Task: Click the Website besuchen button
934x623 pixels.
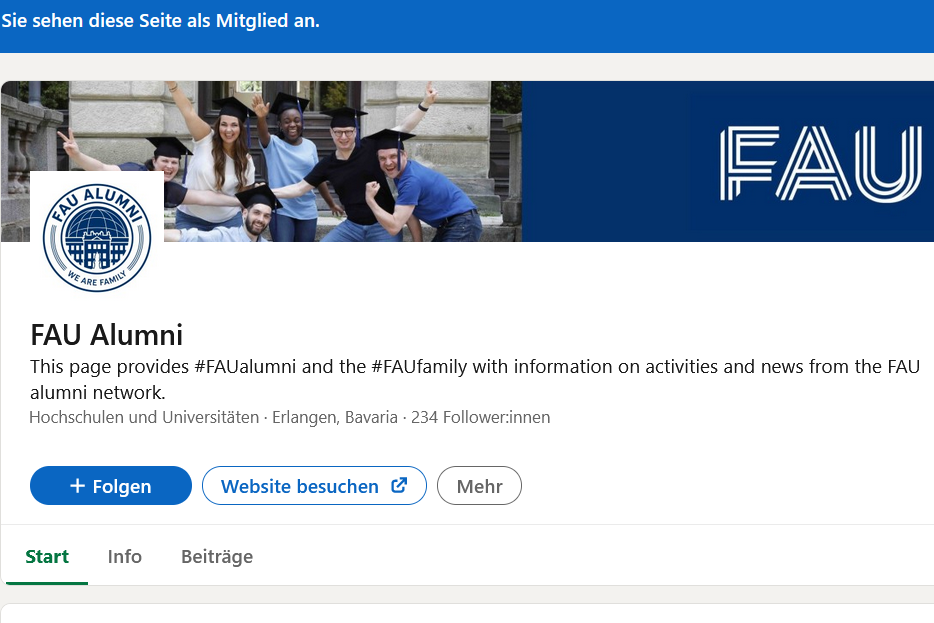Action: (300, 486)
